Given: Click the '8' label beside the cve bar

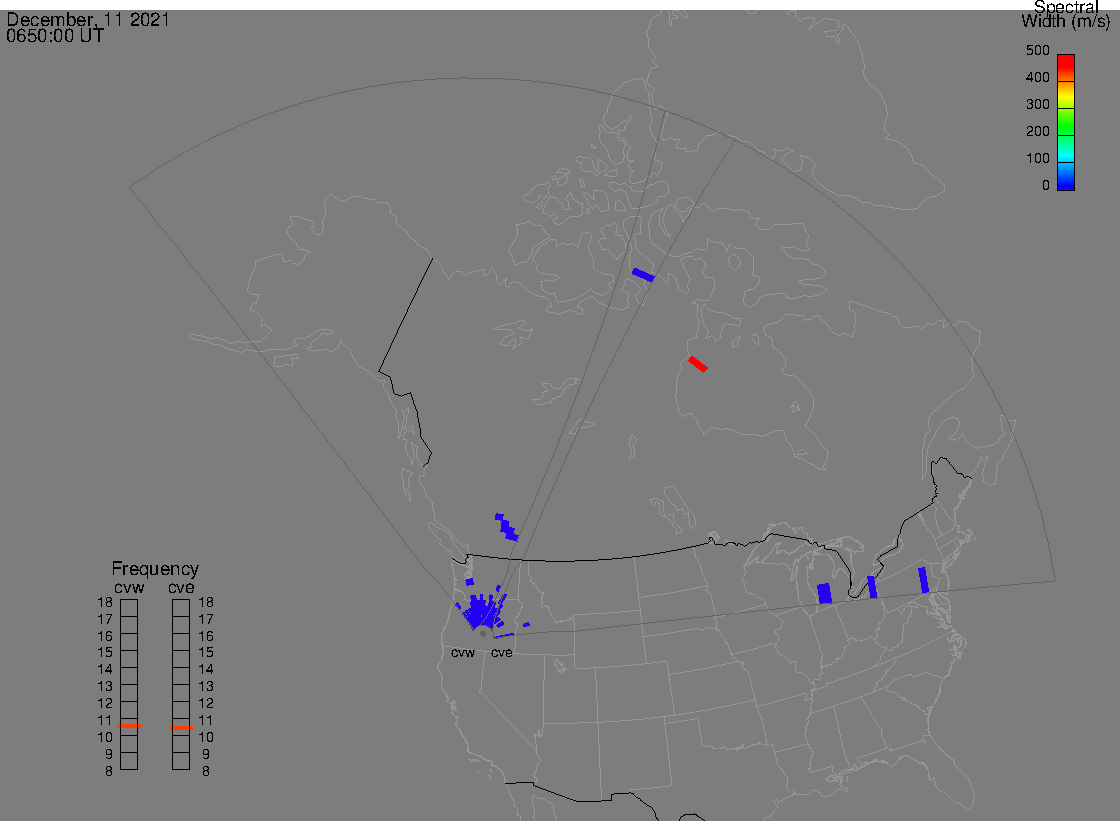Looking at the screenshot, I should point(206,772).
